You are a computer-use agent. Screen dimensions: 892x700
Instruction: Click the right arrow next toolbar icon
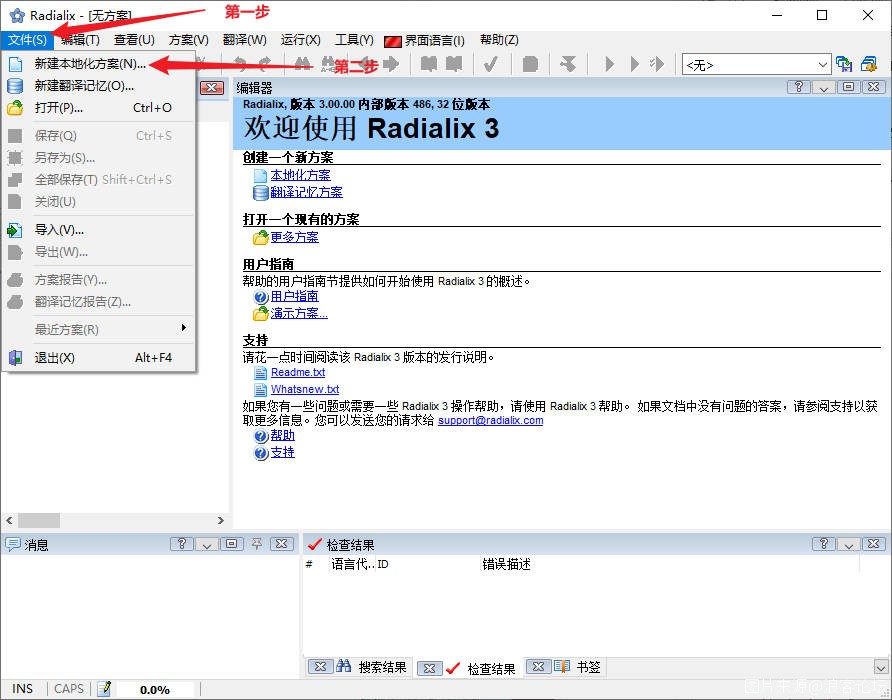click(x=391, y=64)
